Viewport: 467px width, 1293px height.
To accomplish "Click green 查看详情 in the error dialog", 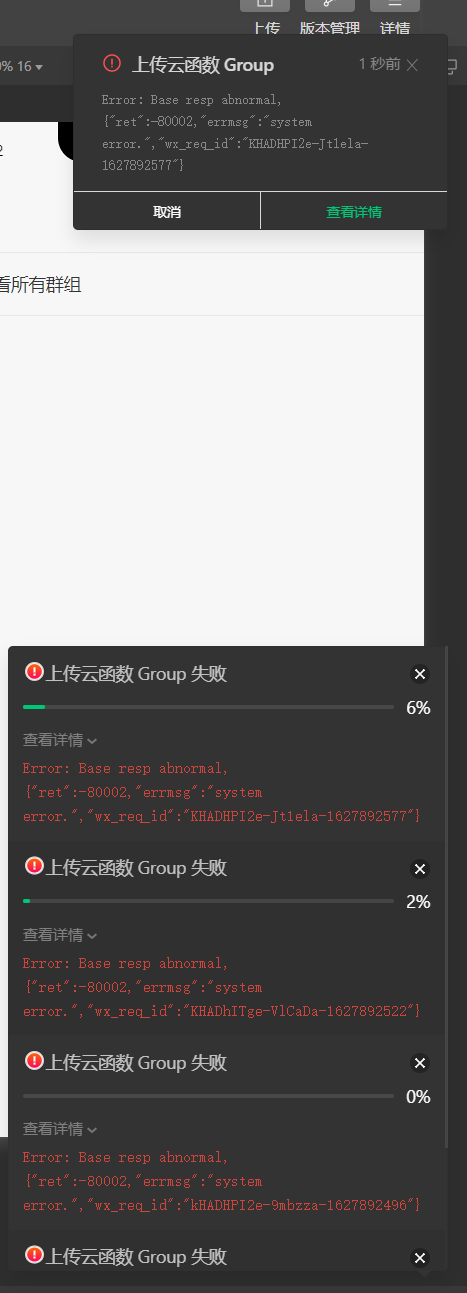I will tap(354, 212).
